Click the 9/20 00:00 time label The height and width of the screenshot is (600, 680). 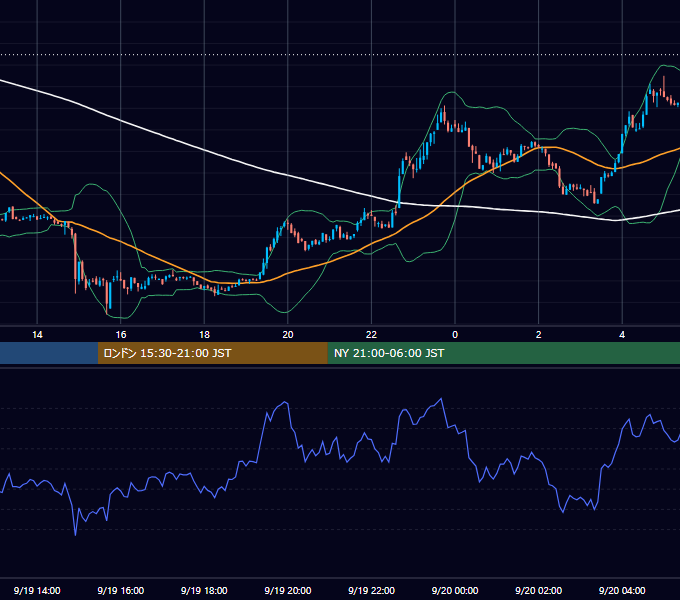click(455, 590)
